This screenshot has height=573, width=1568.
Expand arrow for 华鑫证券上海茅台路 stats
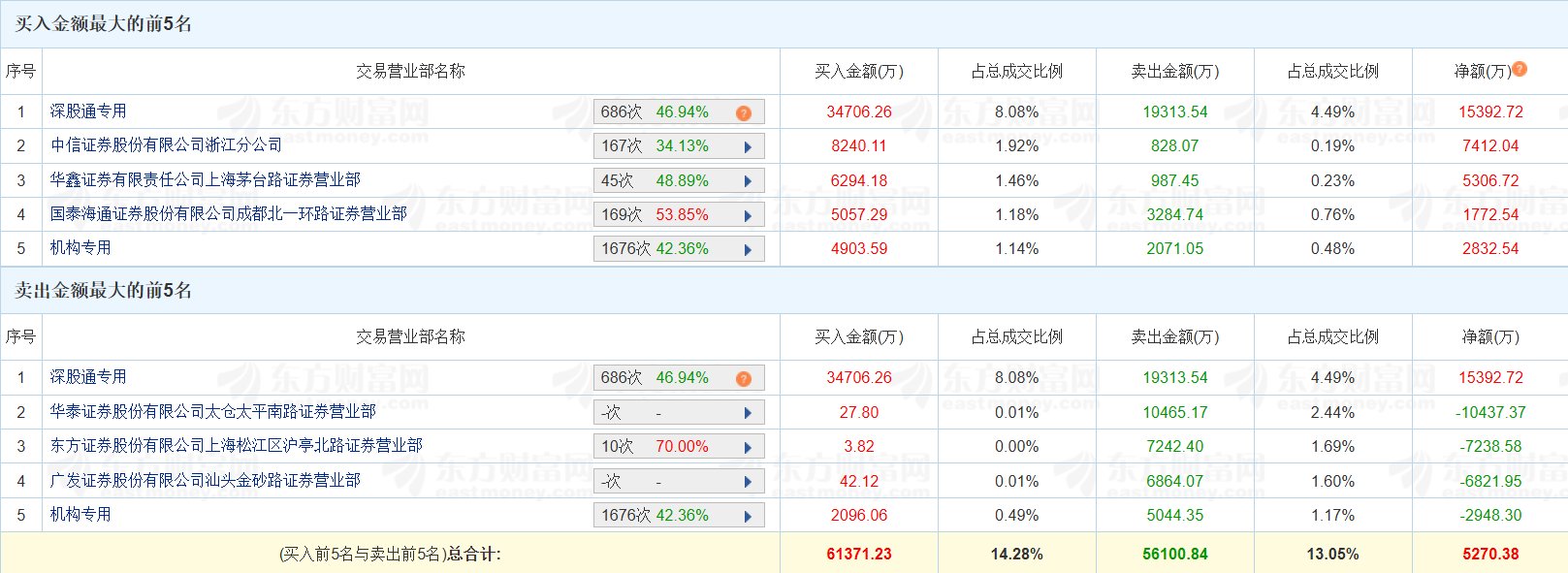point(748,181)
